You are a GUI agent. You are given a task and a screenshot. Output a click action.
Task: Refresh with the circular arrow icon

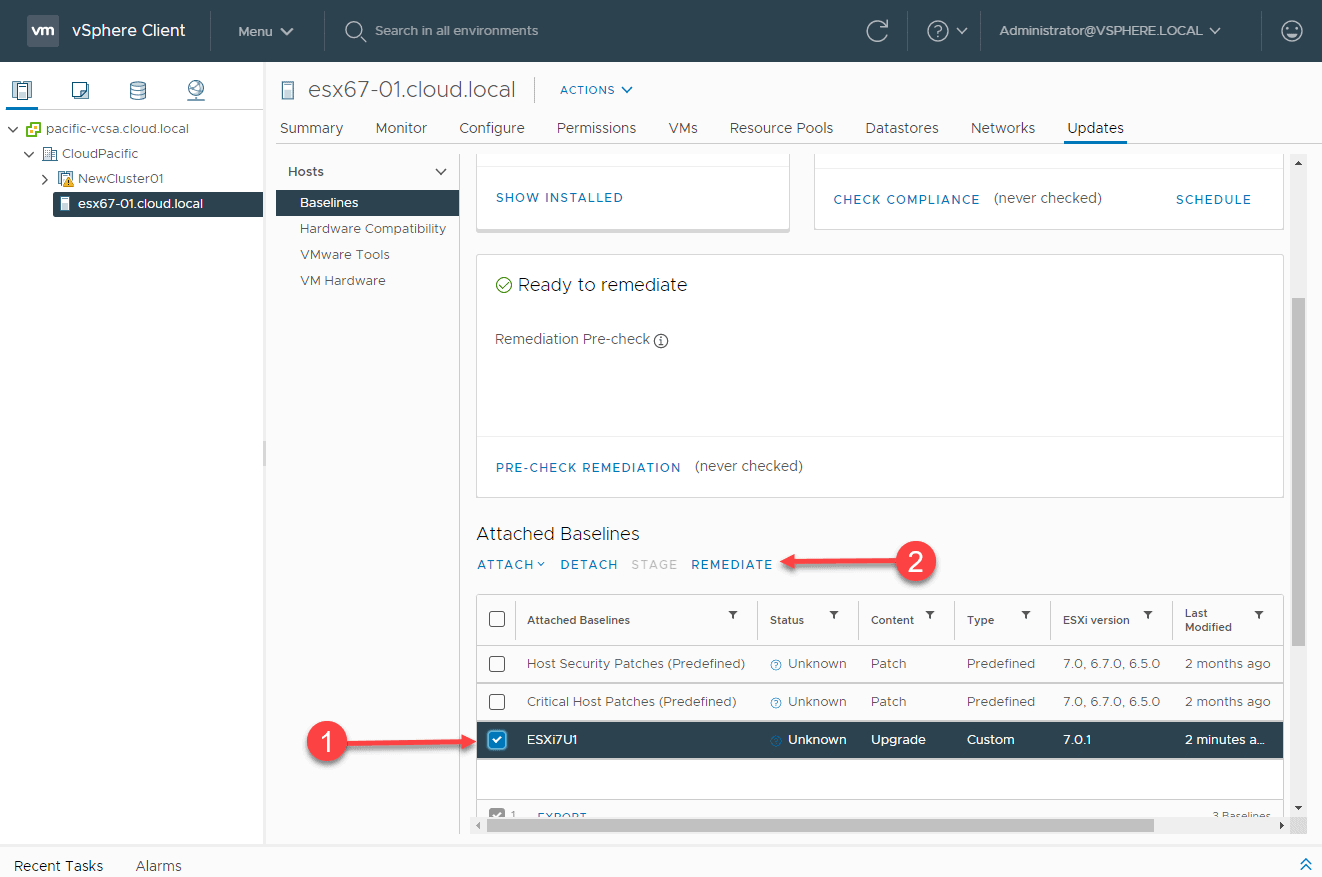point(877,31)
